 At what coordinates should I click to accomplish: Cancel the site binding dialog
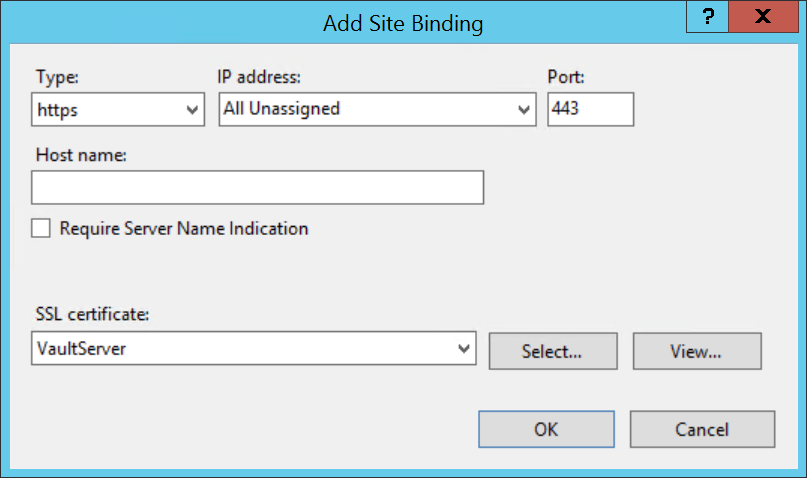pyautogui.click(x=702, y=429)
